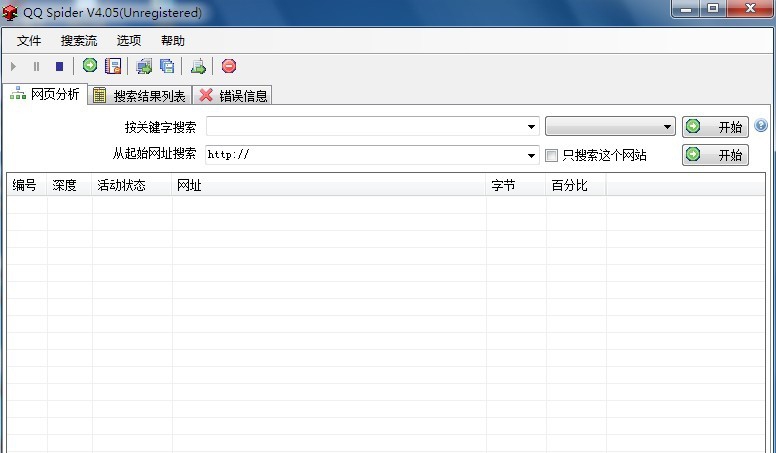Minimize the QQ Spider window
The height and width of the screenshot is (453, 776).
(685, 8)
